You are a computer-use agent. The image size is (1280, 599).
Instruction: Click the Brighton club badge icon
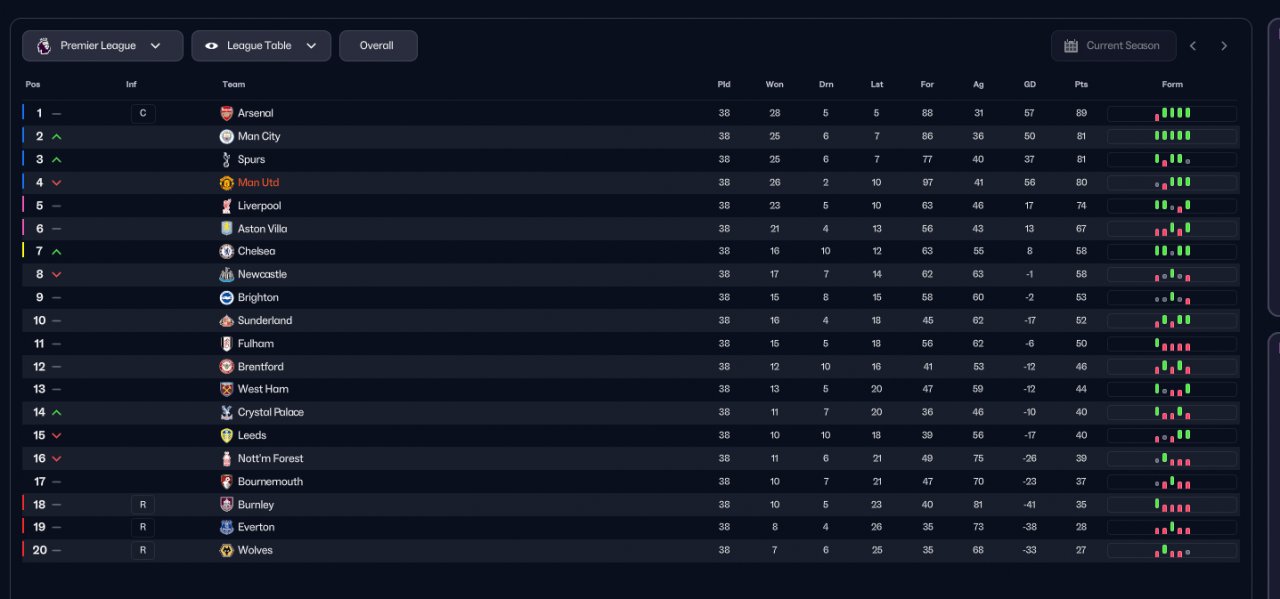coord(226,298)
